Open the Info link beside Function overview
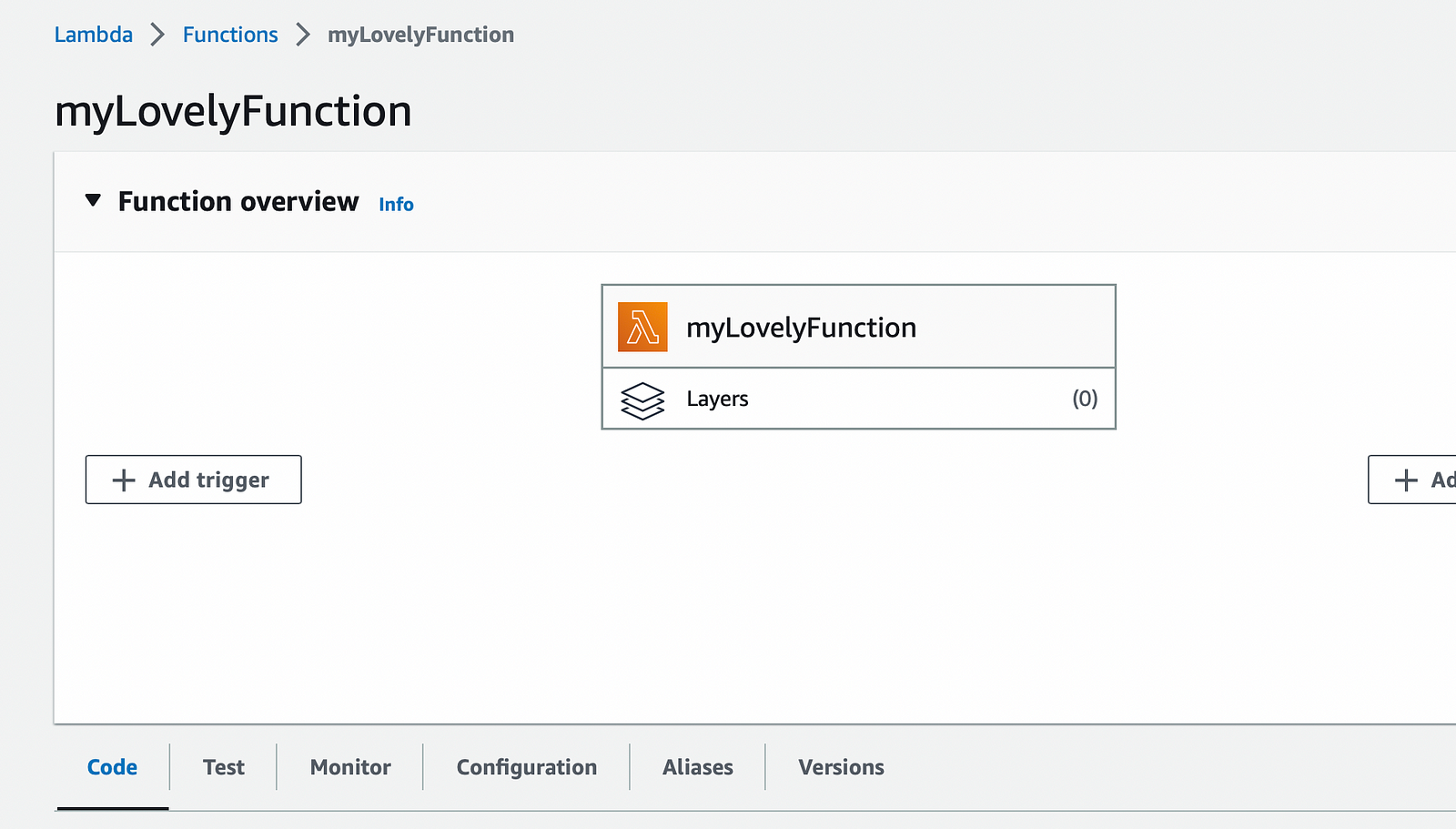The width and height of the screenshot is (1456, 829). pyautogui.click(x=396, y=205)
